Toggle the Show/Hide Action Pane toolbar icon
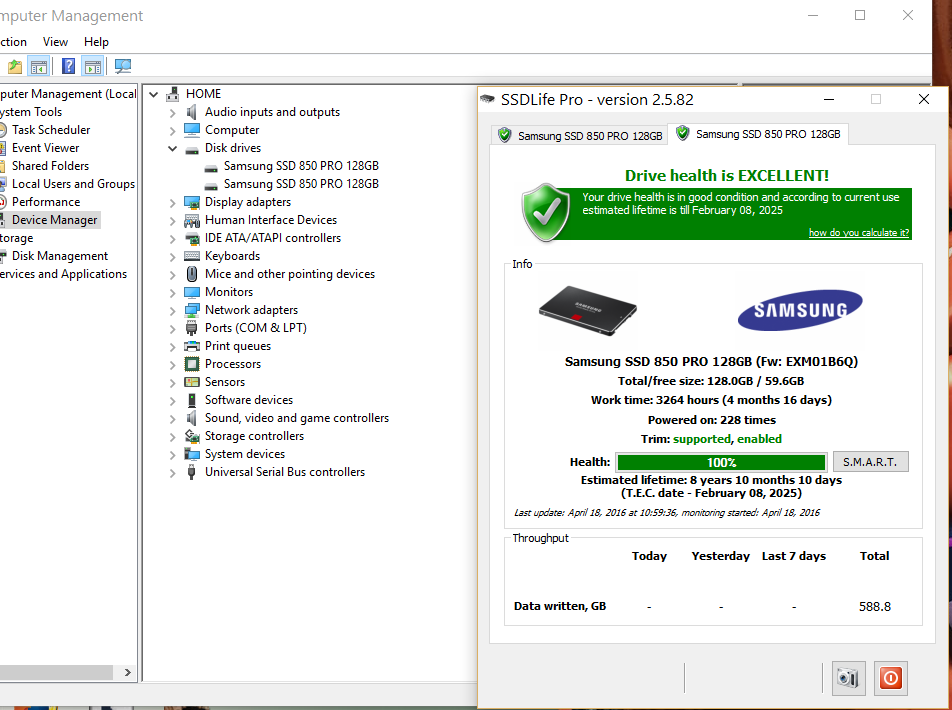Viewport: 952px width, 710px height. coord(93,66)
